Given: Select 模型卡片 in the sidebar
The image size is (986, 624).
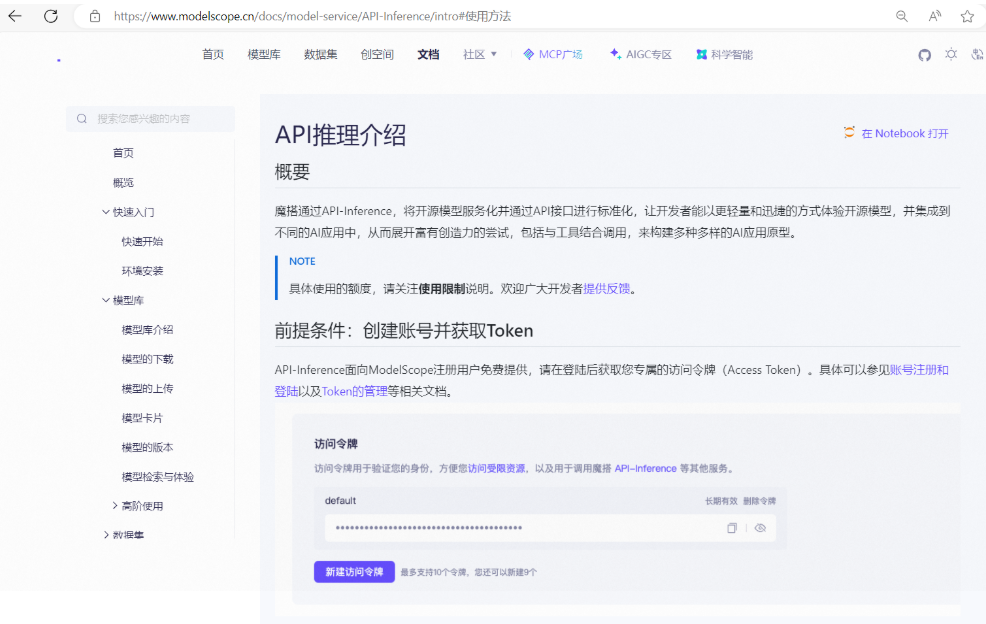Looking at the screenshot, I should coord(142,418).
